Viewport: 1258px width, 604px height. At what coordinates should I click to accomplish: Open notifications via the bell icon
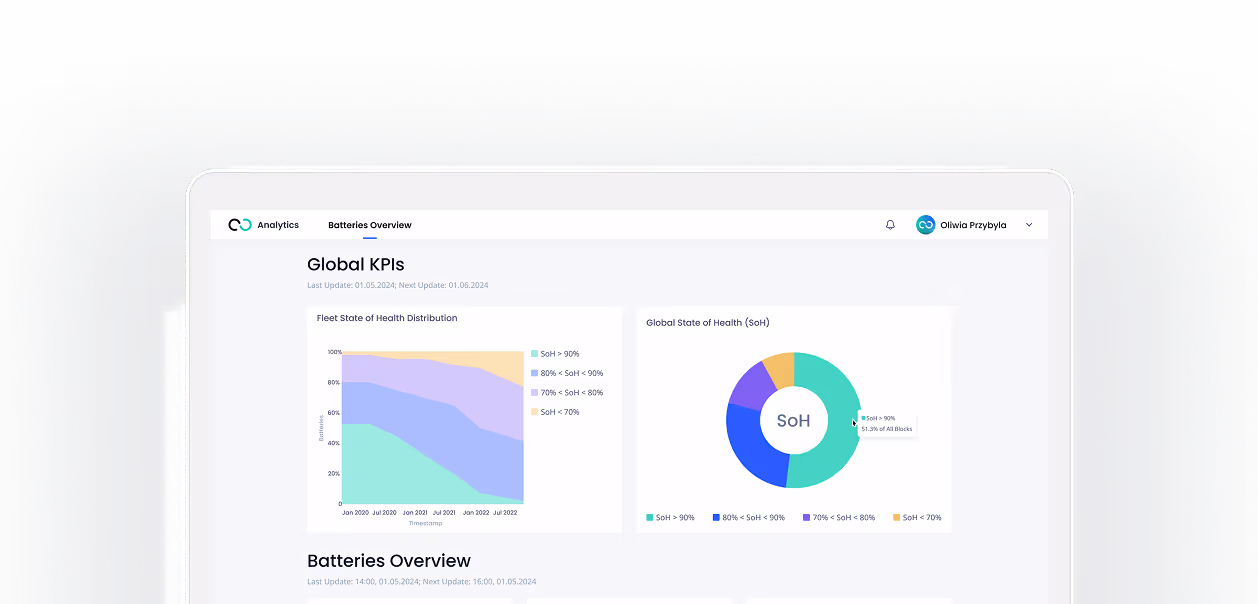890,224
